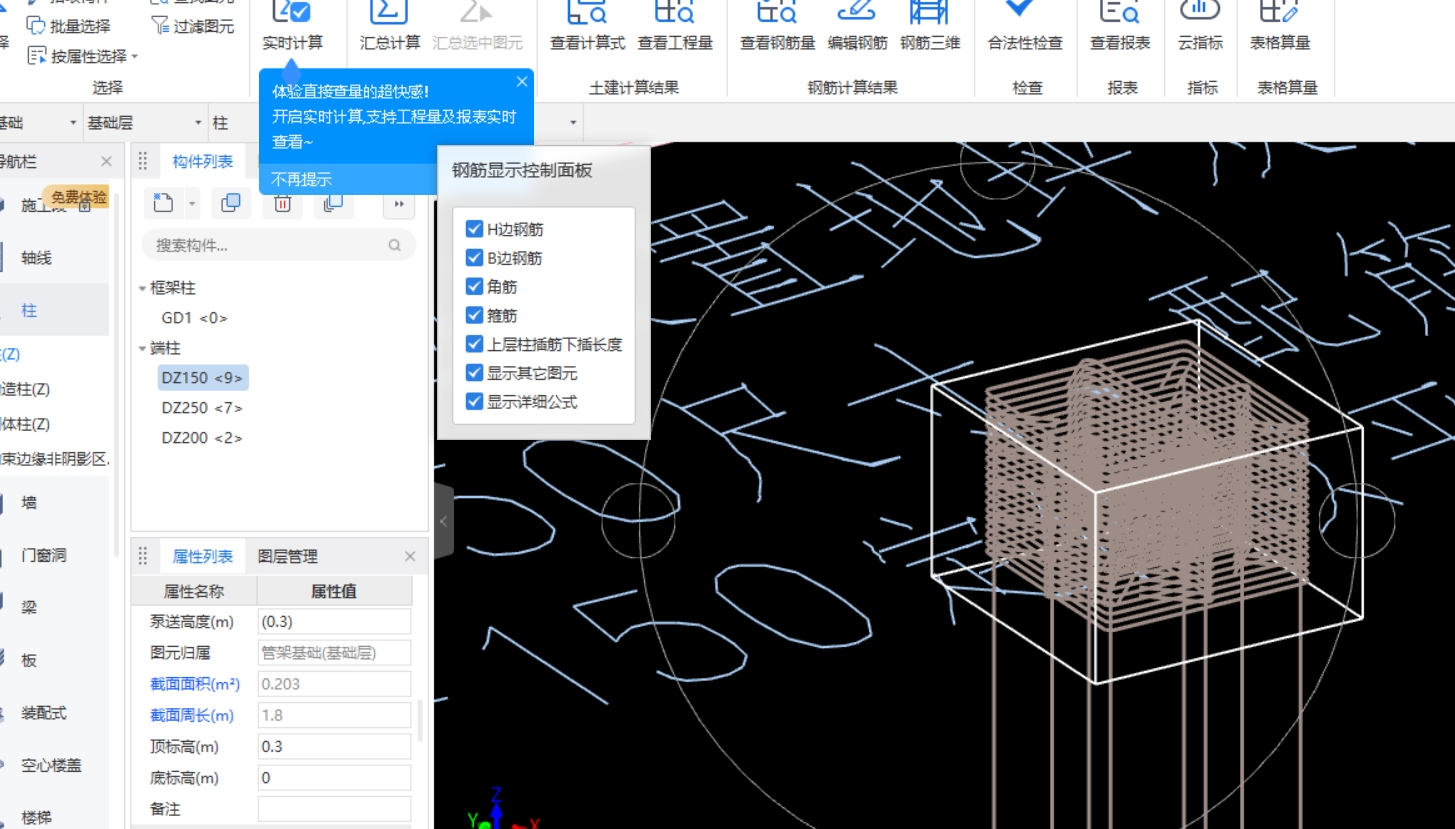Click 批量选择 batch select
This screenshot has height=829, width=1455.
(x=69, y=26)
